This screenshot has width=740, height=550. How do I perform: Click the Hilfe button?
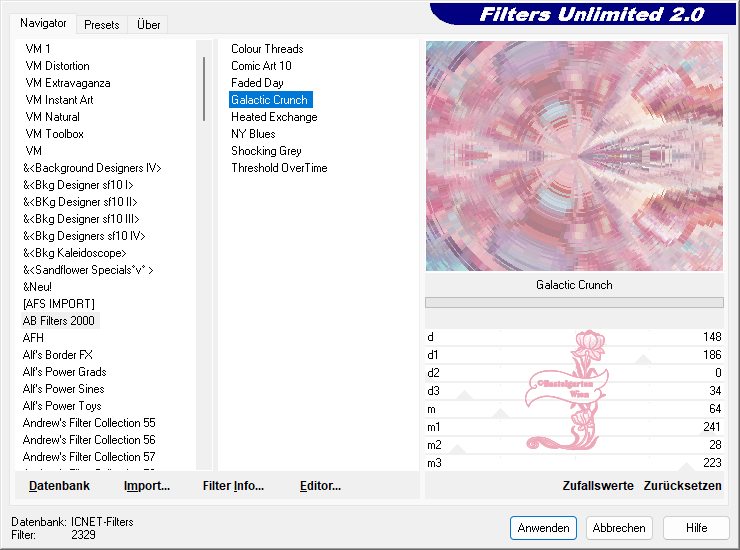pos(696,528)
